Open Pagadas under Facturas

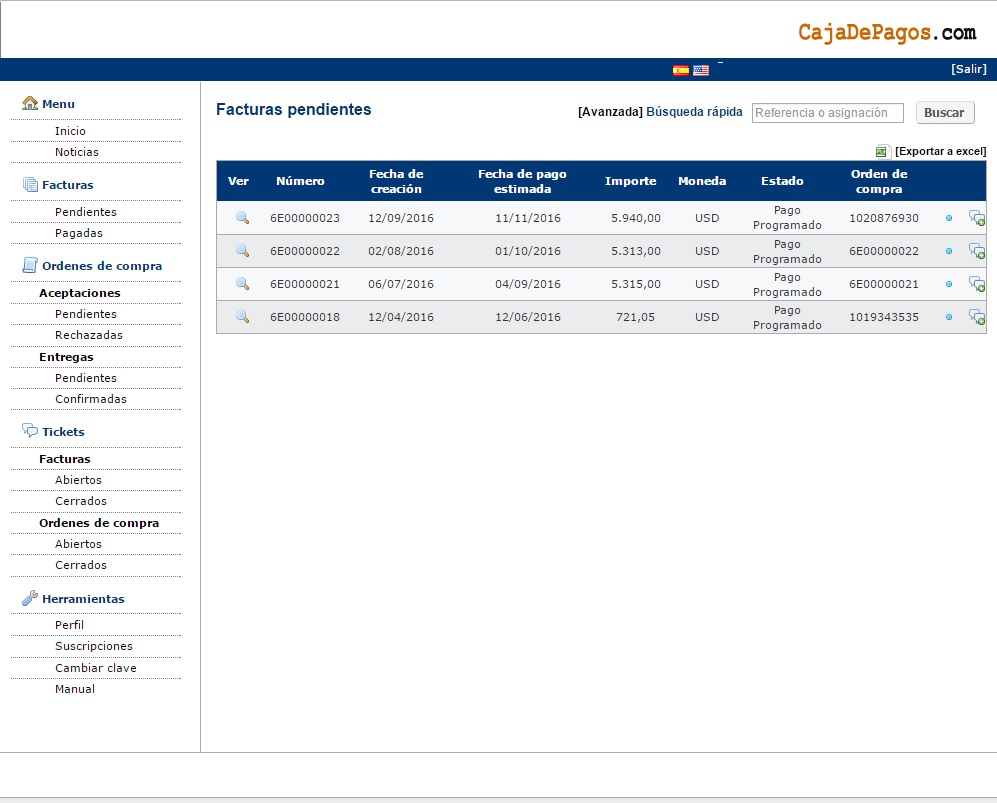point(79,233)
